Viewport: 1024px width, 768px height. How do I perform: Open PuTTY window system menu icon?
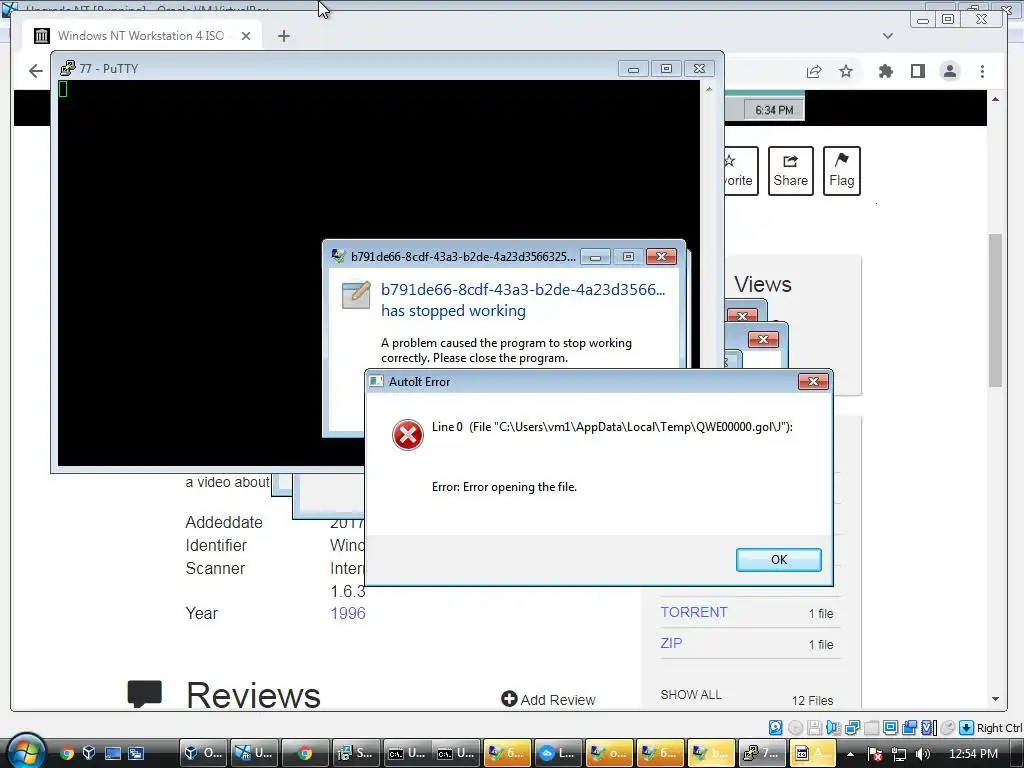point(67,68)
